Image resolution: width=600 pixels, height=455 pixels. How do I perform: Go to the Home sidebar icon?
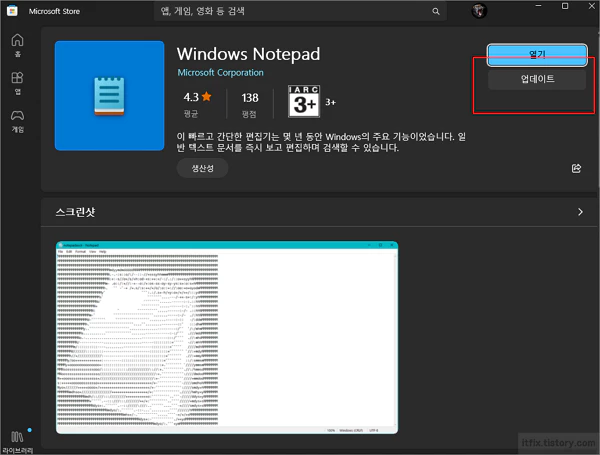tap(17, 45)
